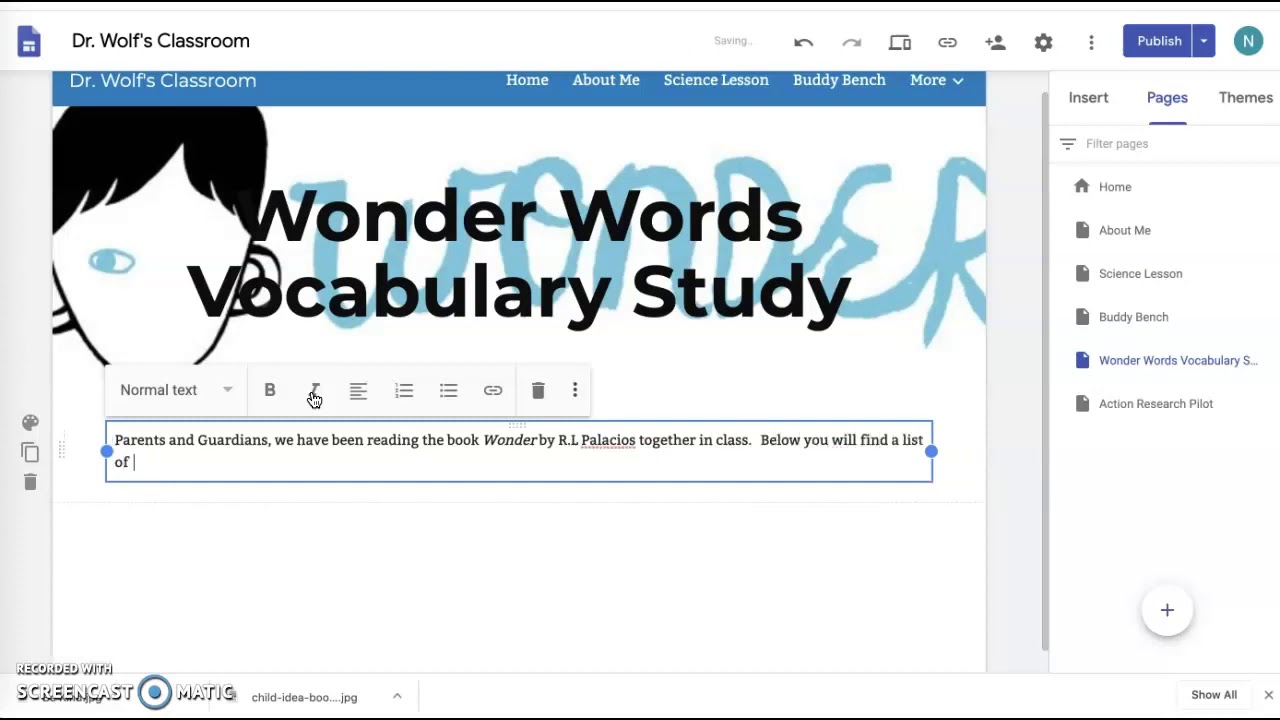
Task: Open section background palette icon
Action: [30, 423]
